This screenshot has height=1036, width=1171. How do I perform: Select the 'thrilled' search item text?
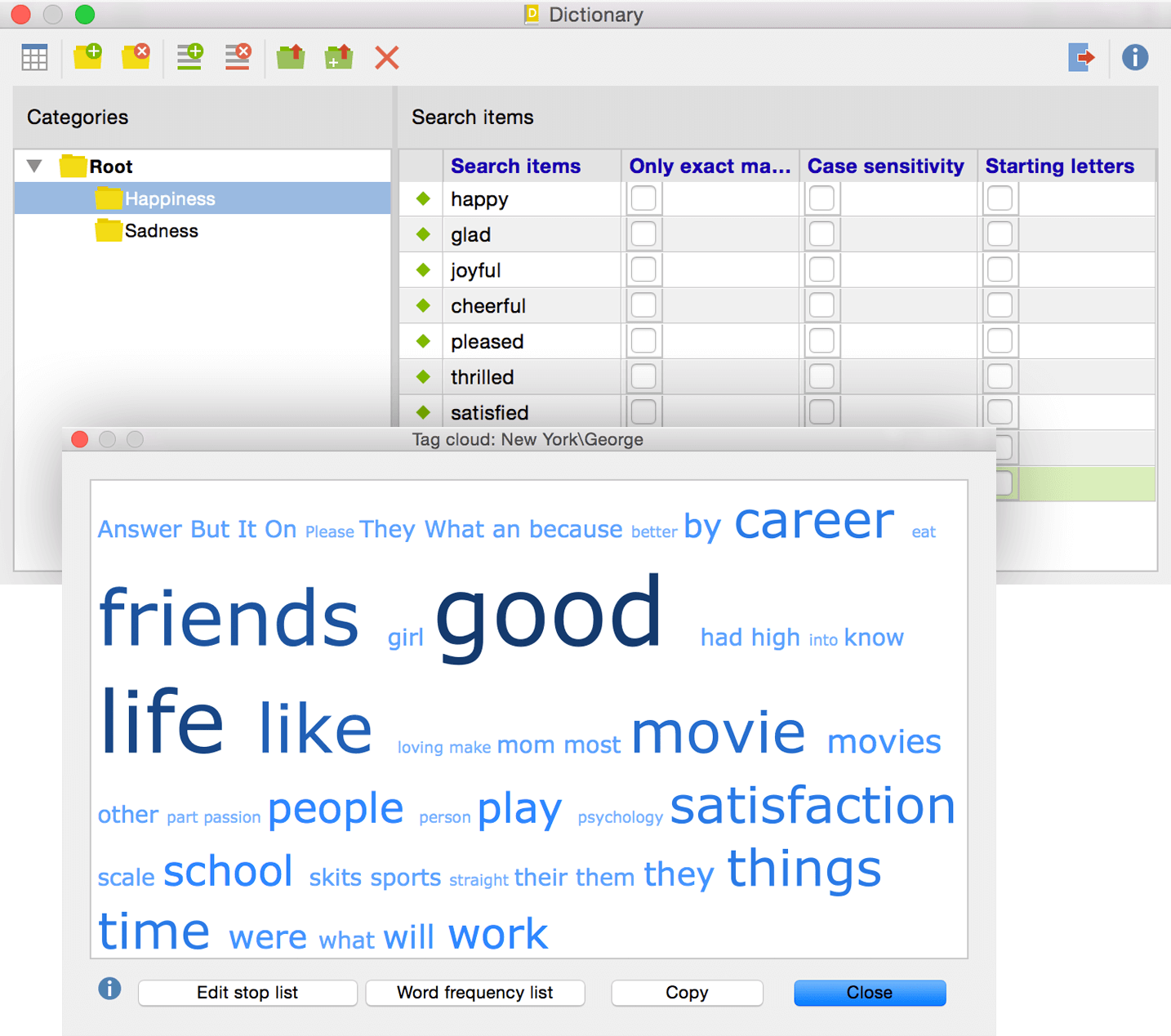[483, 376]
